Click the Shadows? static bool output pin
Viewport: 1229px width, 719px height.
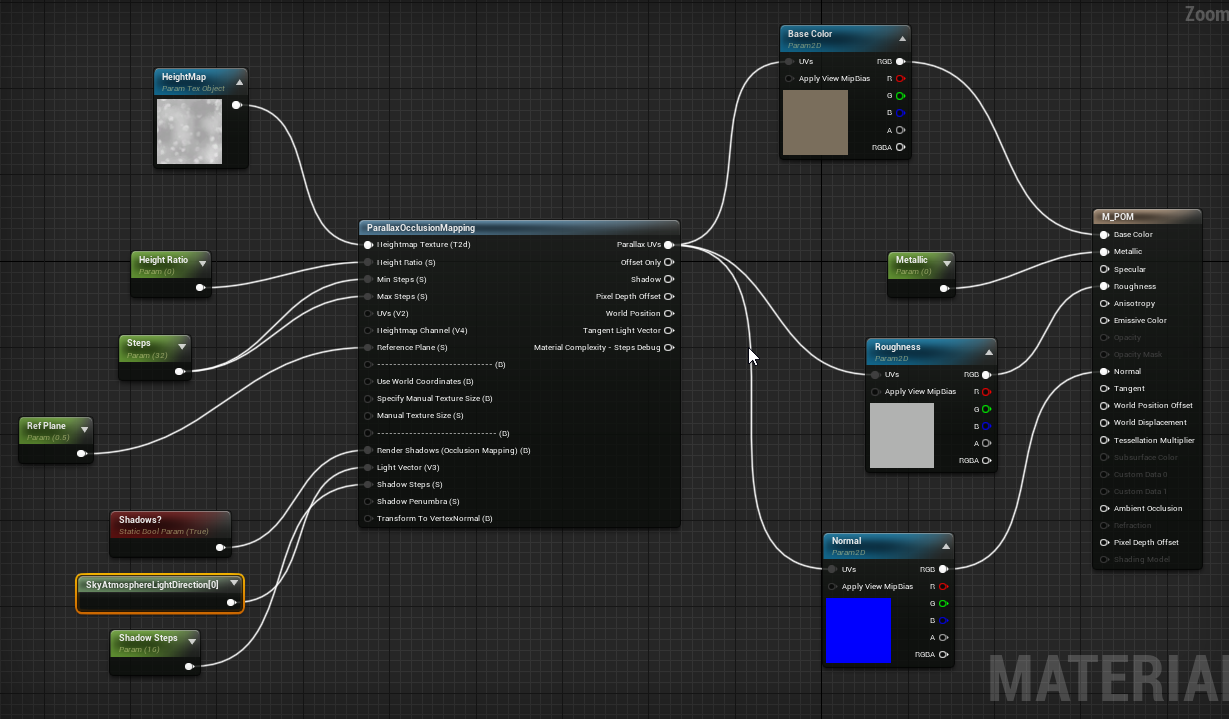(x=221, y=547)
